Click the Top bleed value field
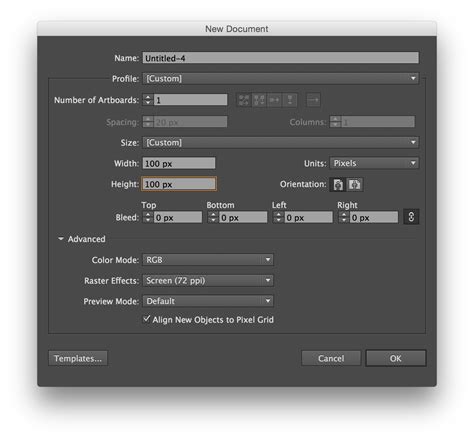The image size is (474, 440). coord(178,218)
